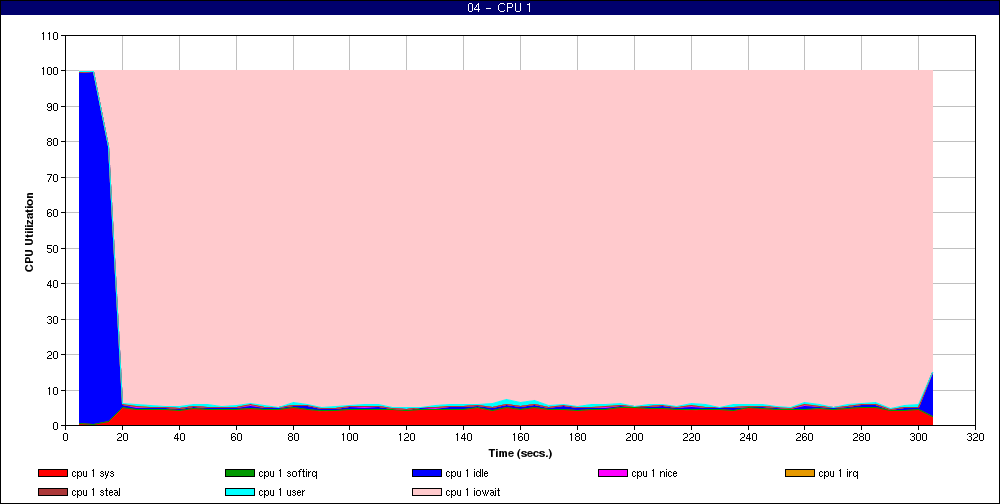Click the 'CPU Utilization' y-axis title
The height and width of the screenshot is (504, 1000).
coord(29,232)
